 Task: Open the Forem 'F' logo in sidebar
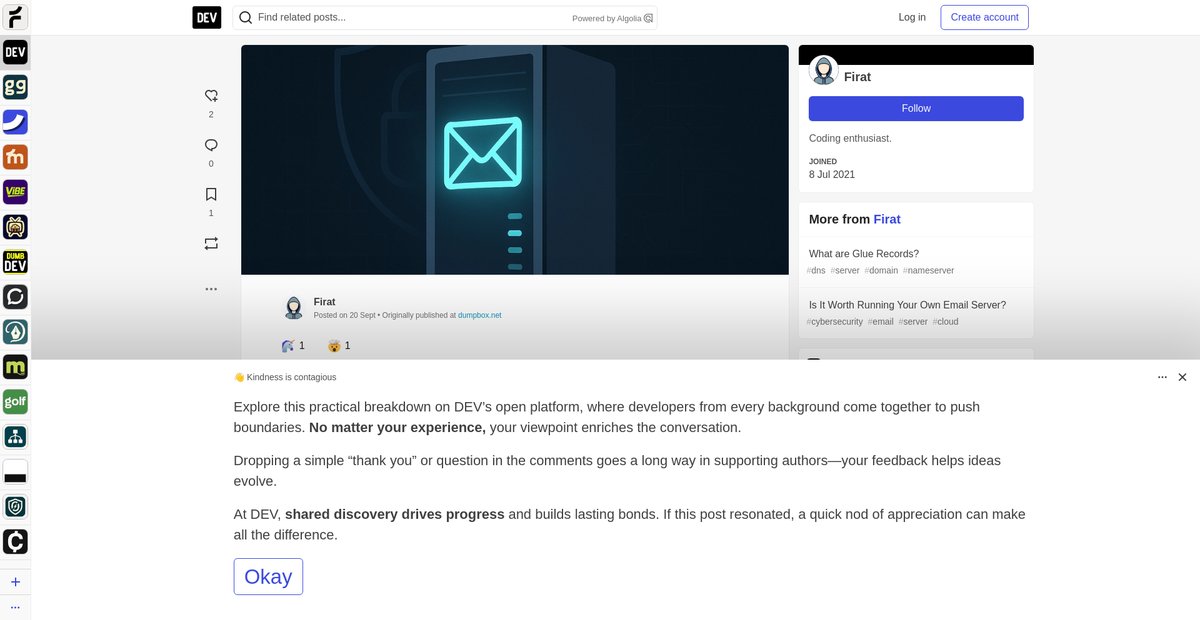coord(15,16)
